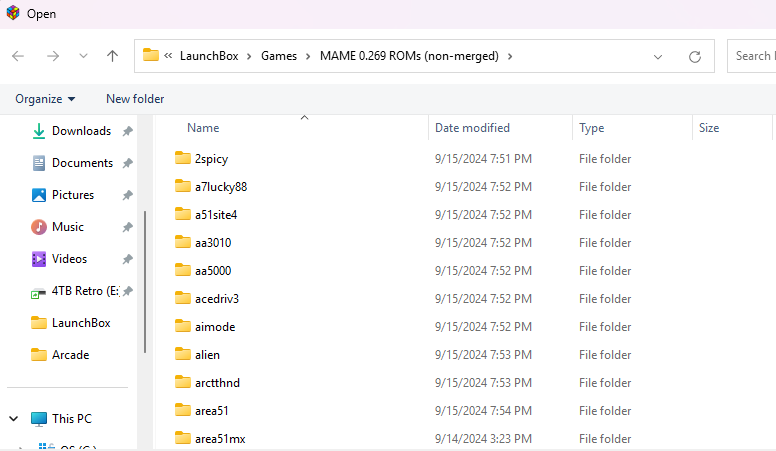Screen dimensions: 776x451
Task: Unpin Documents using its pin icon
Action: tap(128, 163)
